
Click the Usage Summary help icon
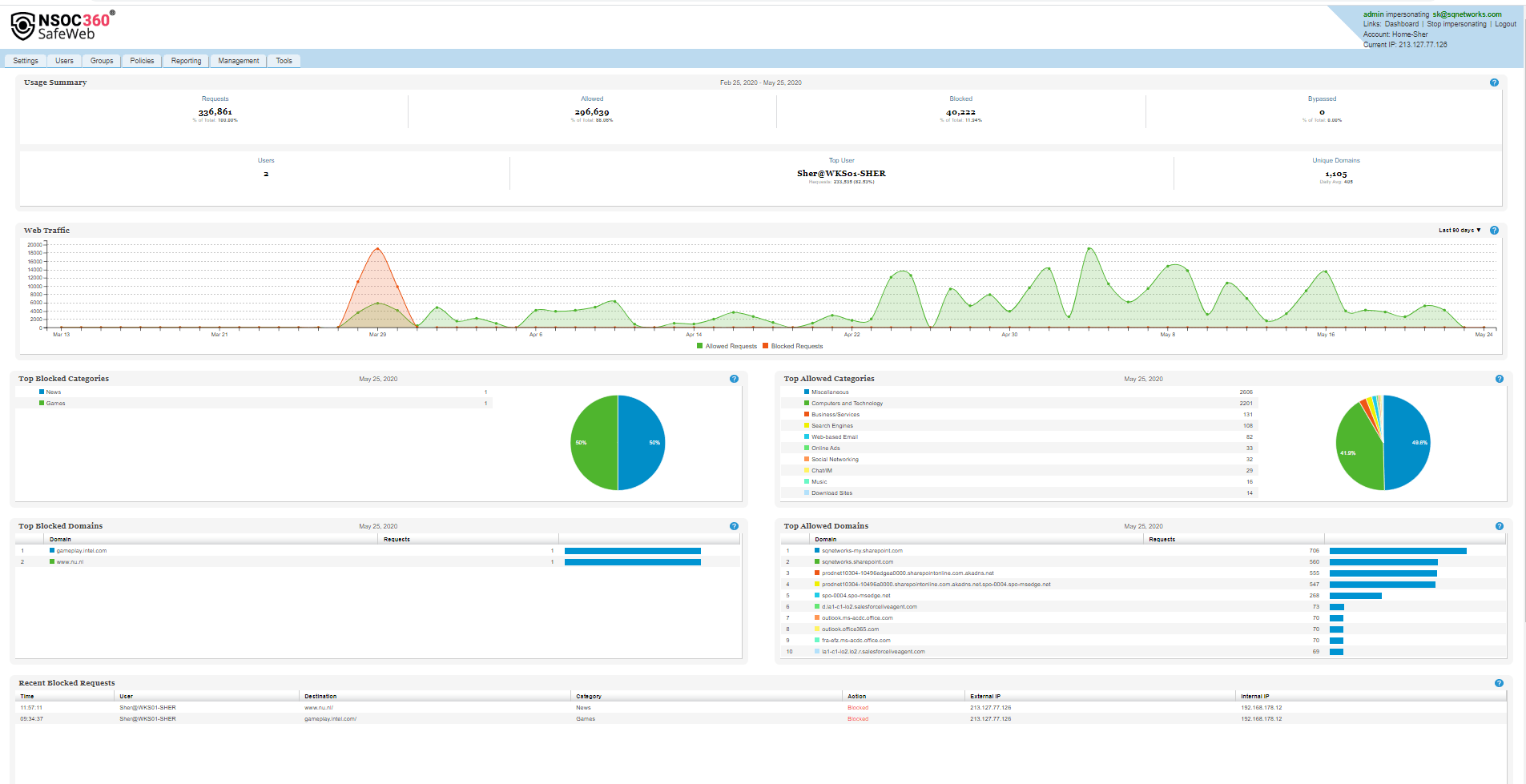pos(1494,82)
